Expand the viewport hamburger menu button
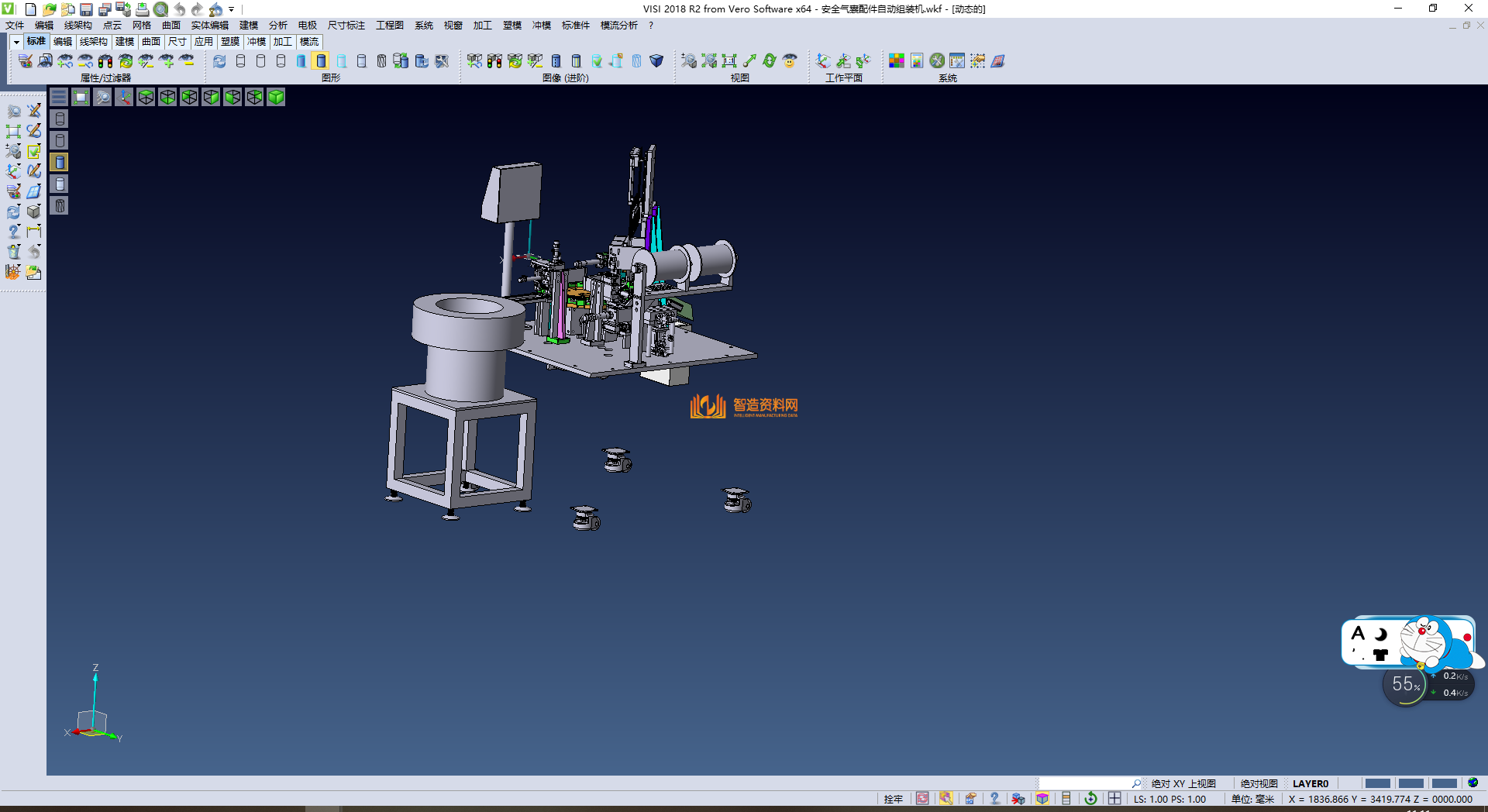 (x=59, y=97)
